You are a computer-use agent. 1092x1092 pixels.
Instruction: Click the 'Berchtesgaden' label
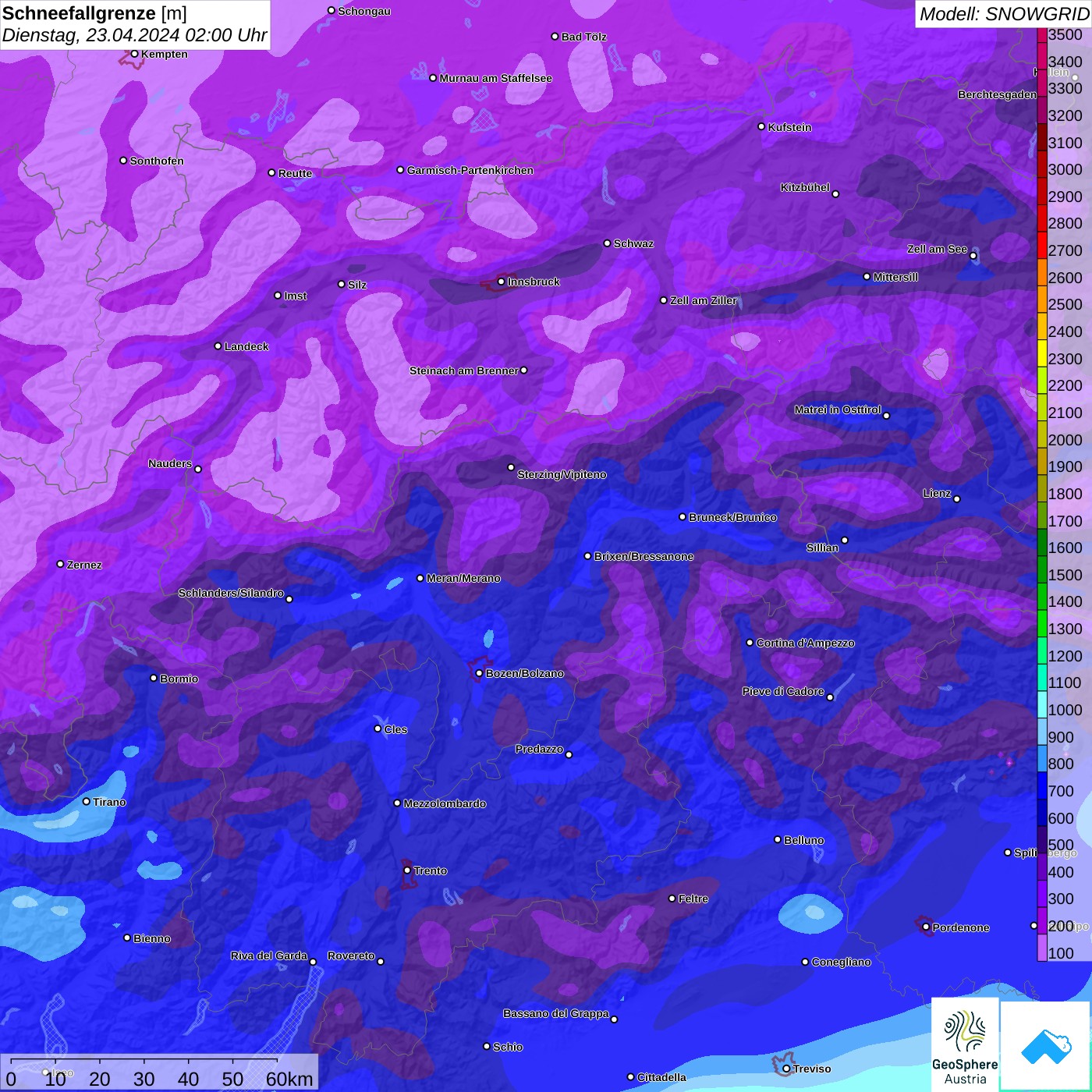[997, 94]
